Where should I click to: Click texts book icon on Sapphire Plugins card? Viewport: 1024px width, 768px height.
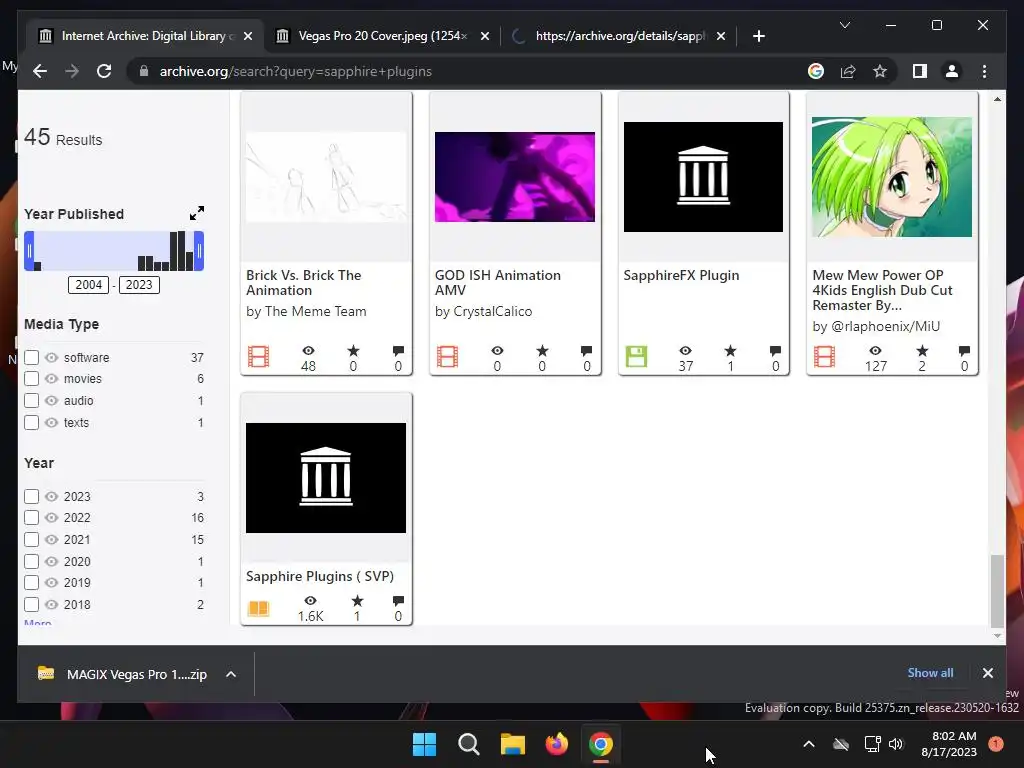259,608
